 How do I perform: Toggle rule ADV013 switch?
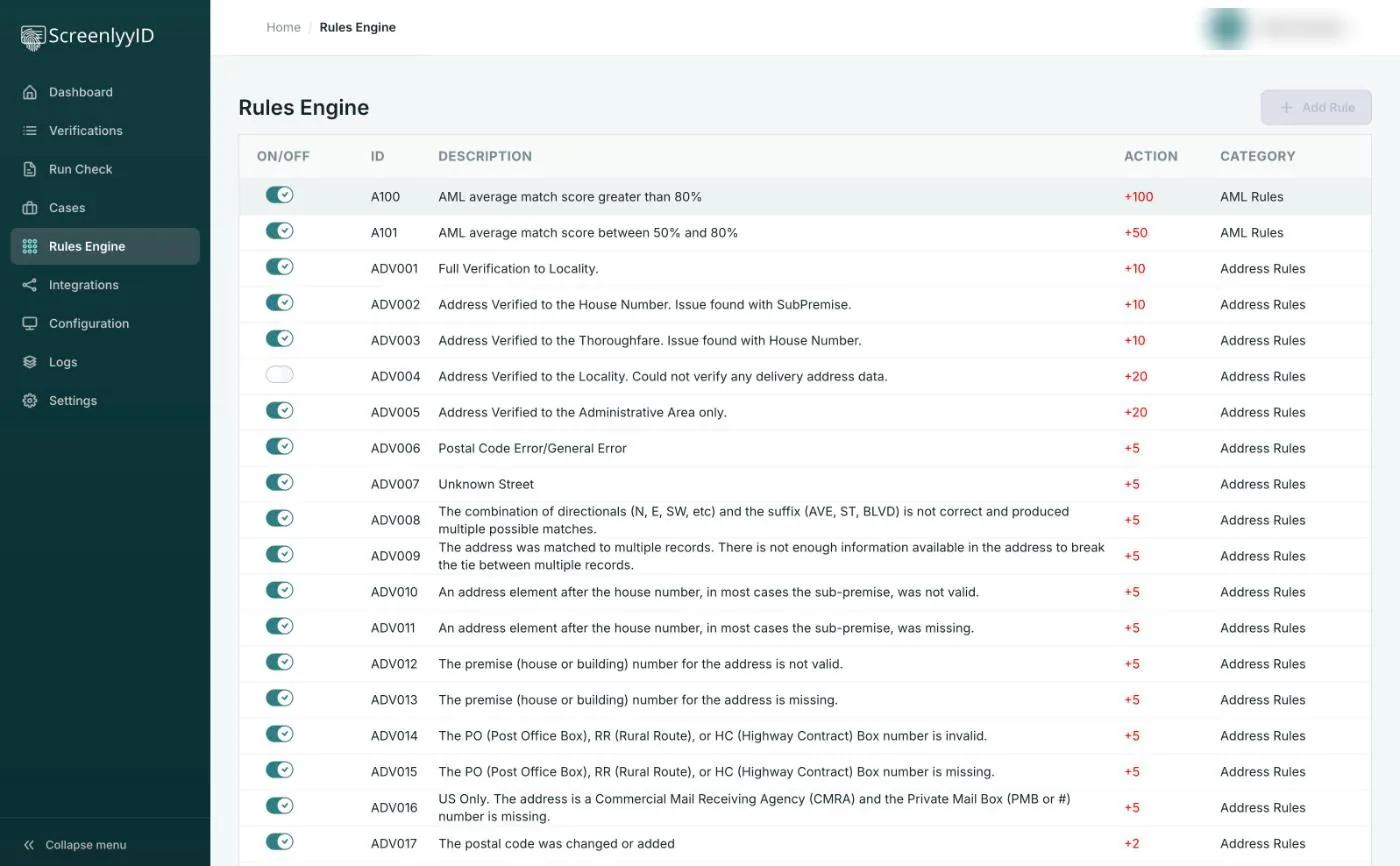point(279,698)
